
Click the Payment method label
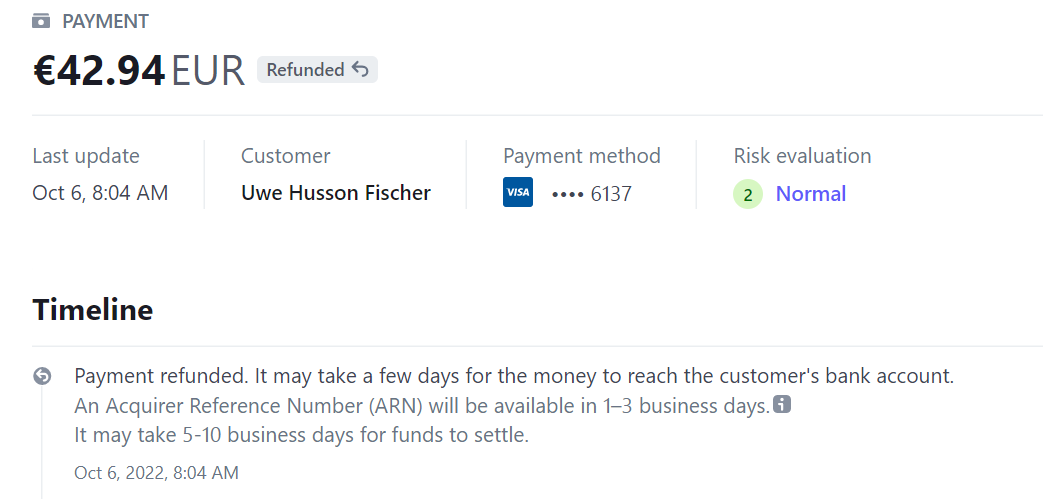point(581,156)
